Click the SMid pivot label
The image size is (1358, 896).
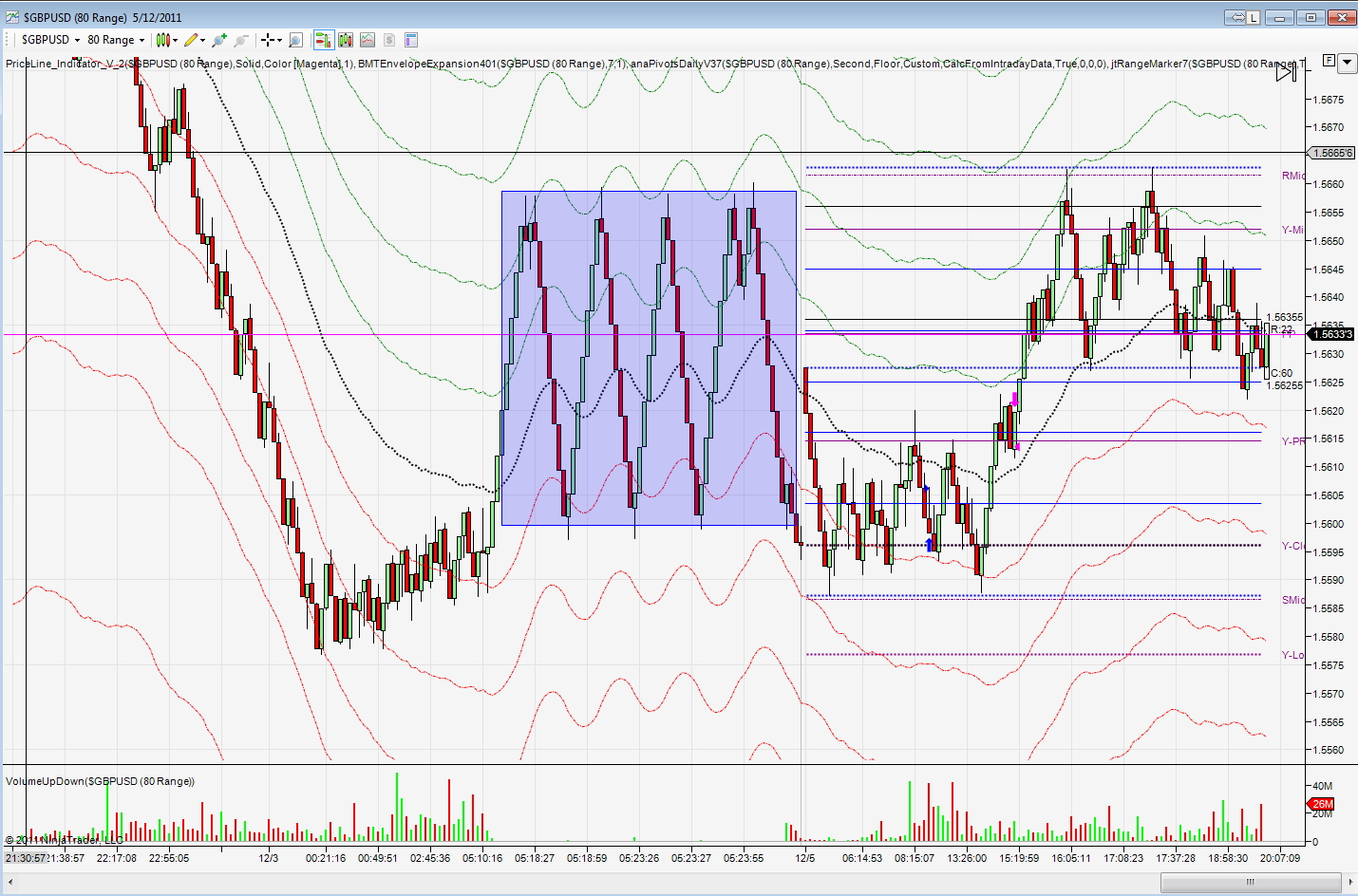coord(1292,600)
